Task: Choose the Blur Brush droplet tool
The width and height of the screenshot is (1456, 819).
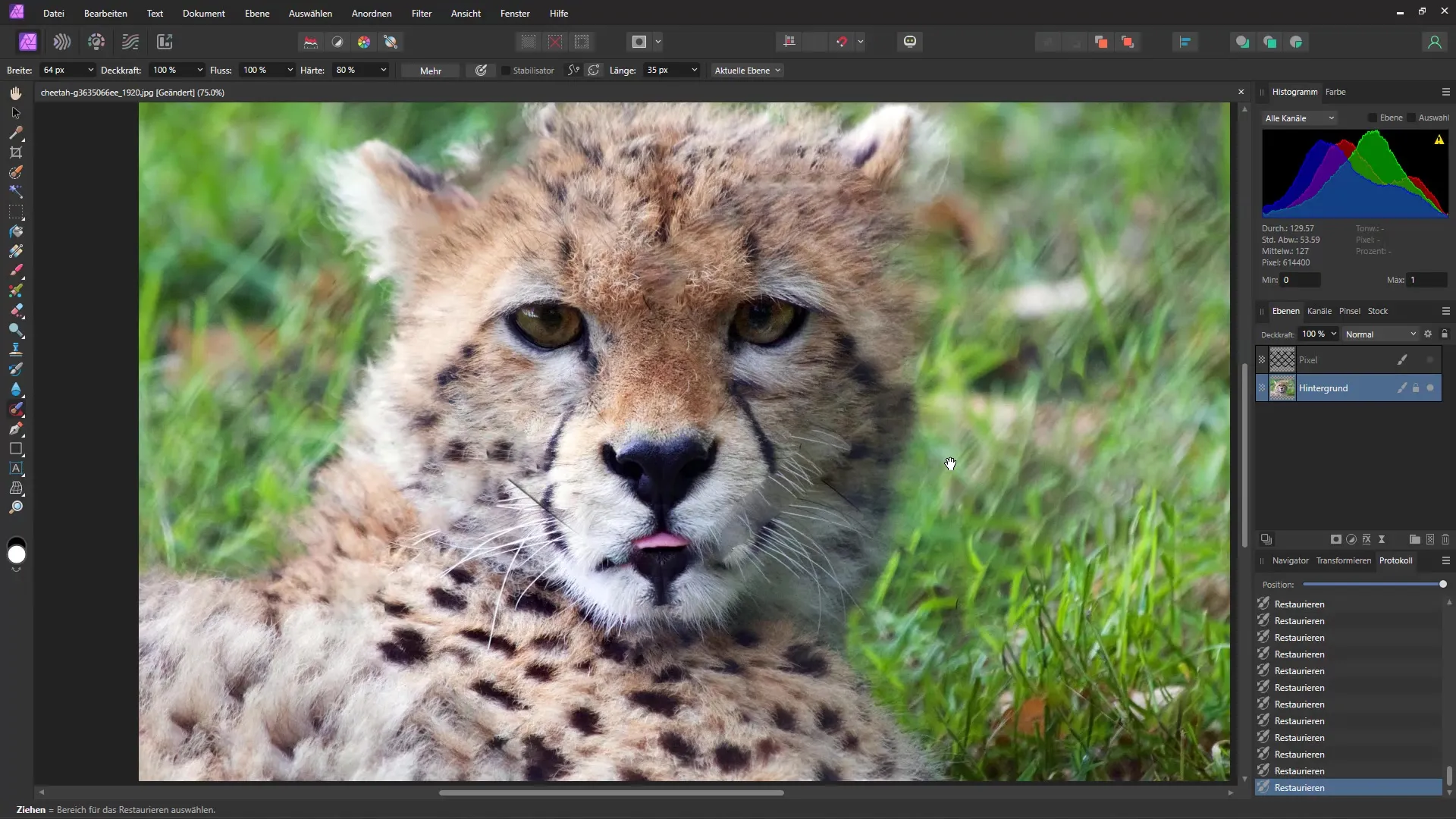Action: coord(16,389)
